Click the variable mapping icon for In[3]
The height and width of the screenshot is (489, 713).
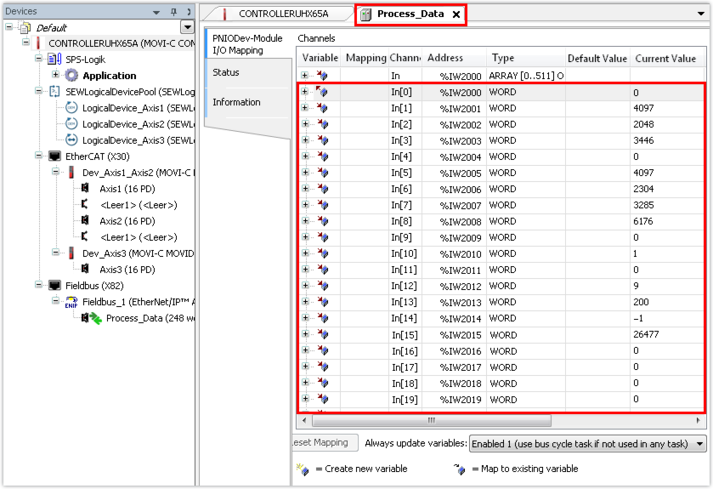pos(323,141)
